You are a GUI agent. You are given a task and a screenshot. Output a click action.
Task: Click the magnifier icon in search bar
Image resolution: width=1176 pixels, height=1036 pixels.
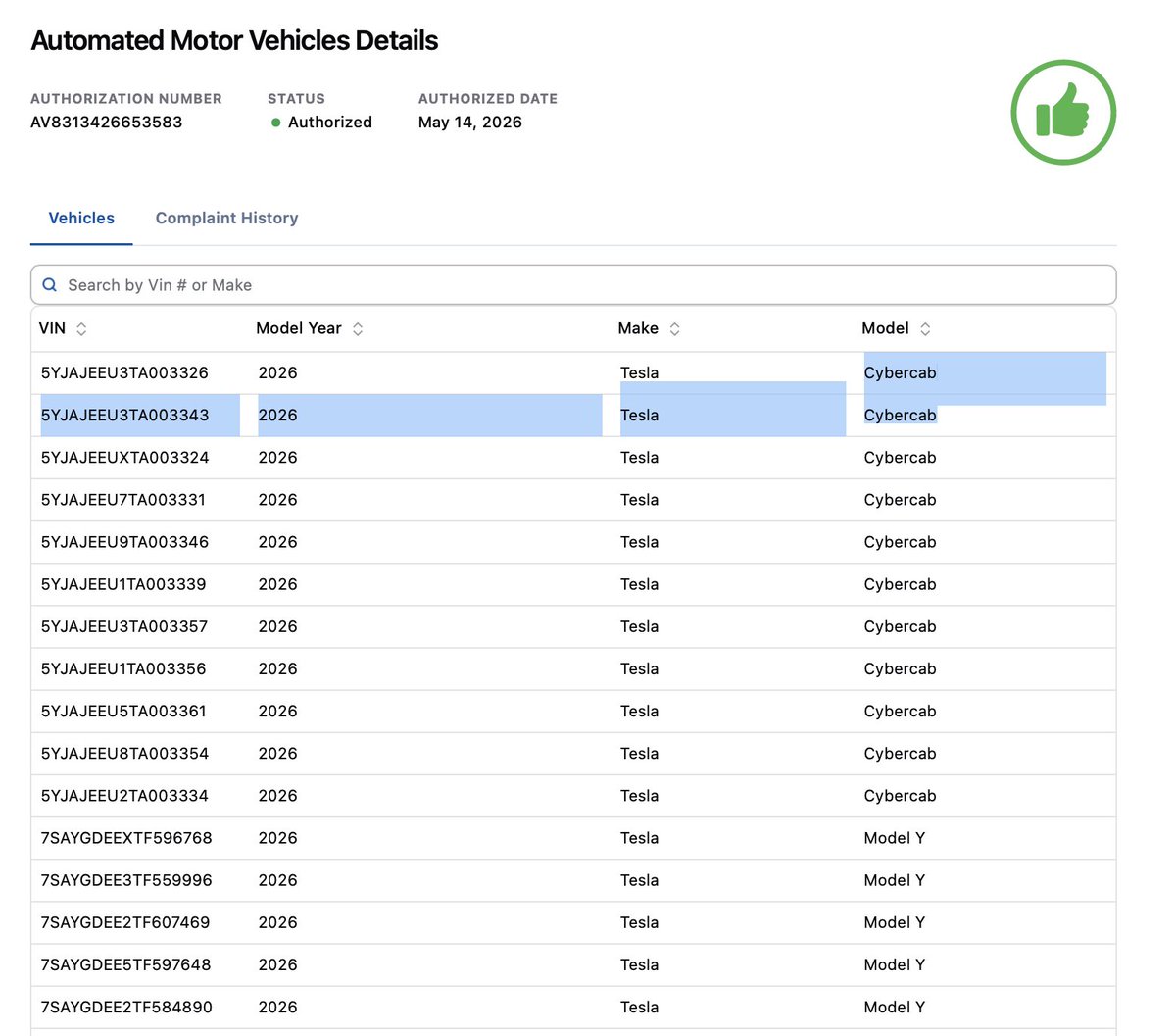pos(50,285)
